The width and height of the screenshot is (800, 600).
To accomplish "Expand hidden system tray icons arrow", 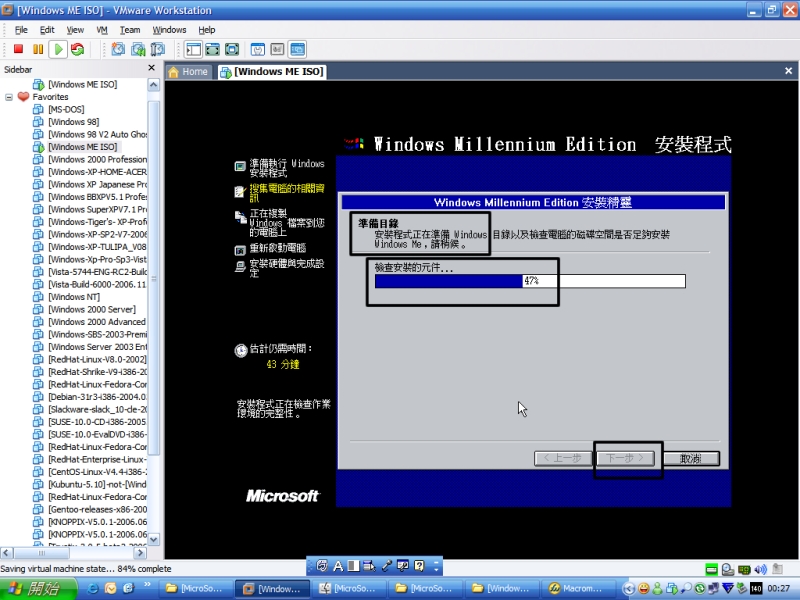I will pos(629,589).
